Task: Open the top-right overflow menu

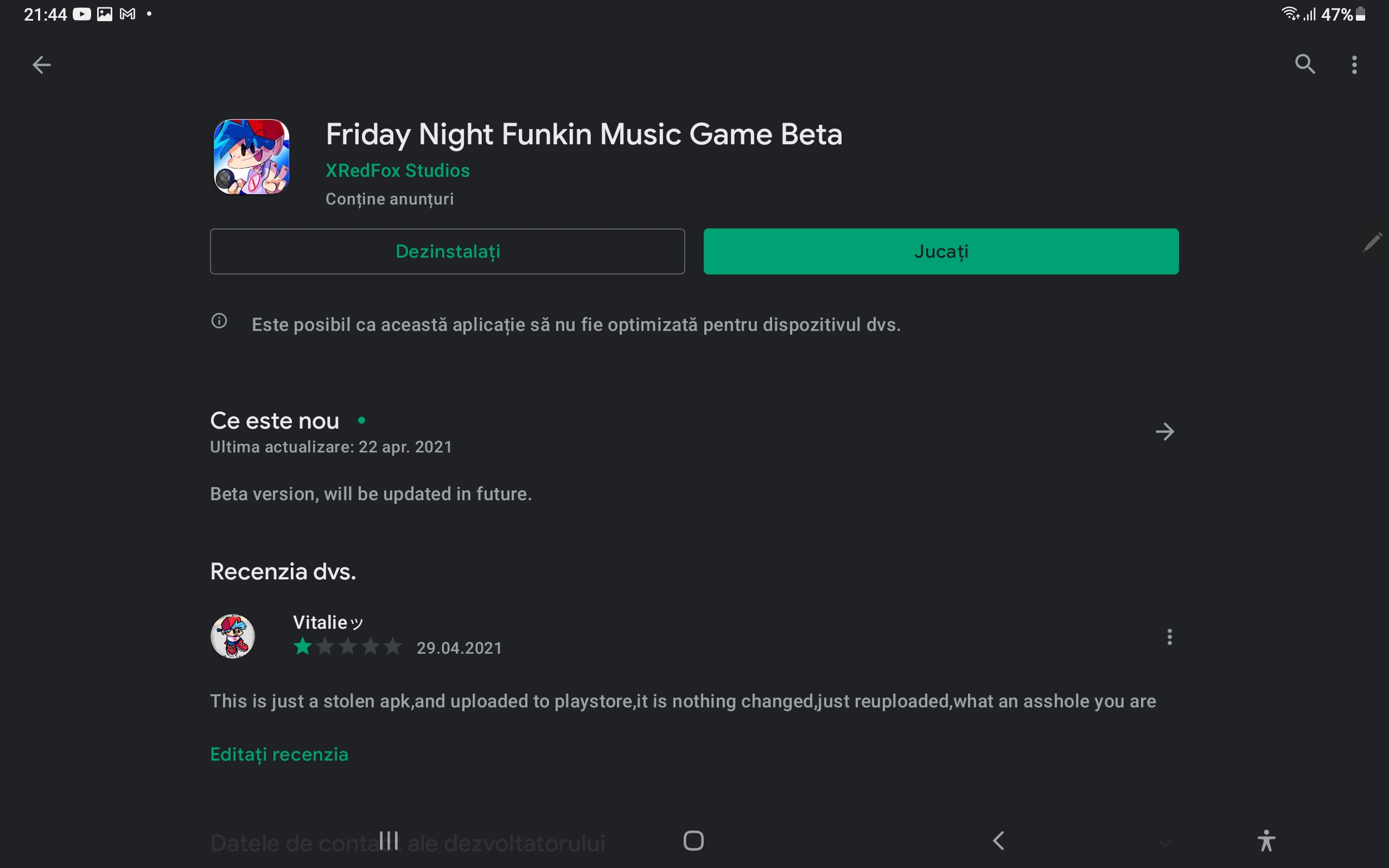Action: tap(1355, 65)
